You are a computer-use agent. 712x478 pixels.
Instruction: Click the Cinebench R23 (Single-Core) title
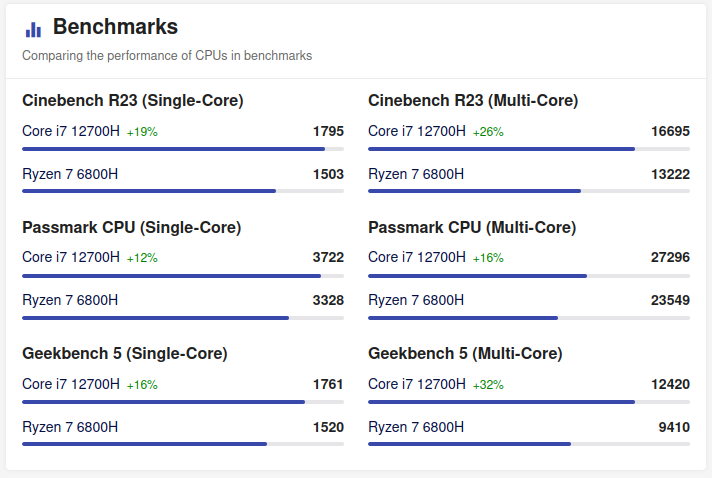[x=133, y=100]
